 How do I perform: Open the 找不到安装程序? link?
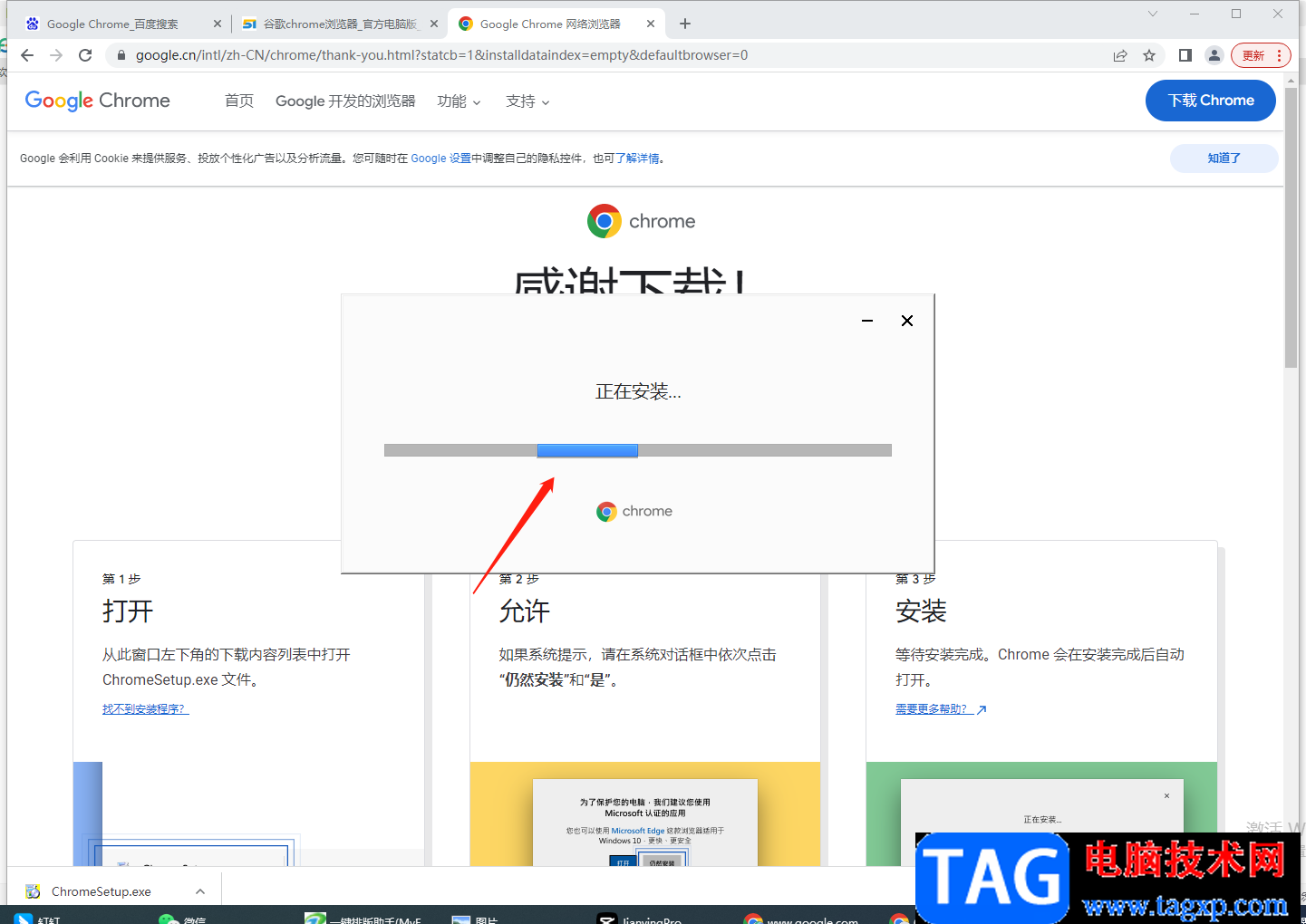pyautogui.click(x=145, y=709)
